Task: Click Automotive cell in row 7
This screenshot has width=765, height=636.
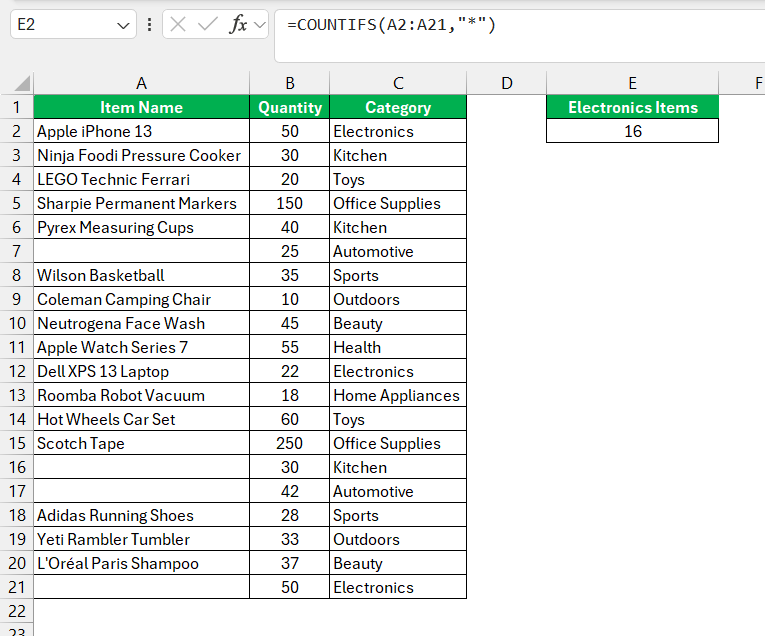Action: pyautogui.click(x=398, y=251)
